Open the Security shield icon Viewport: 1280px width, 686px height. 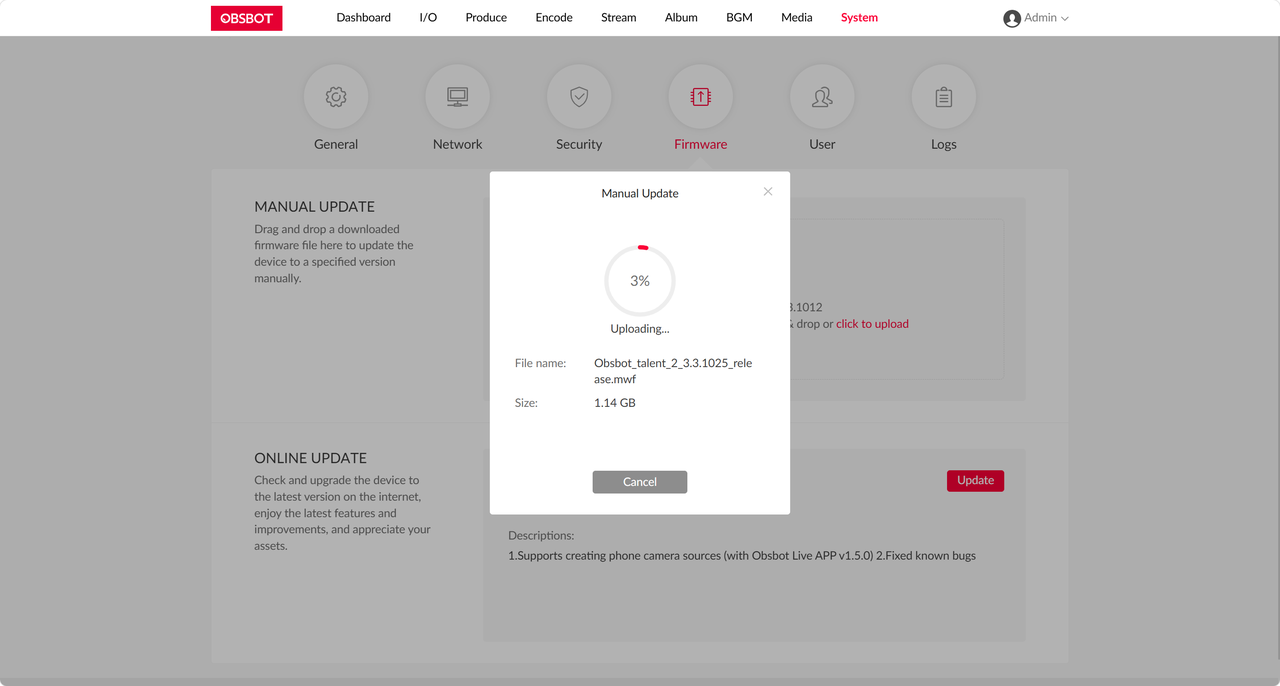pyautogui.click(x=579, y=97)
